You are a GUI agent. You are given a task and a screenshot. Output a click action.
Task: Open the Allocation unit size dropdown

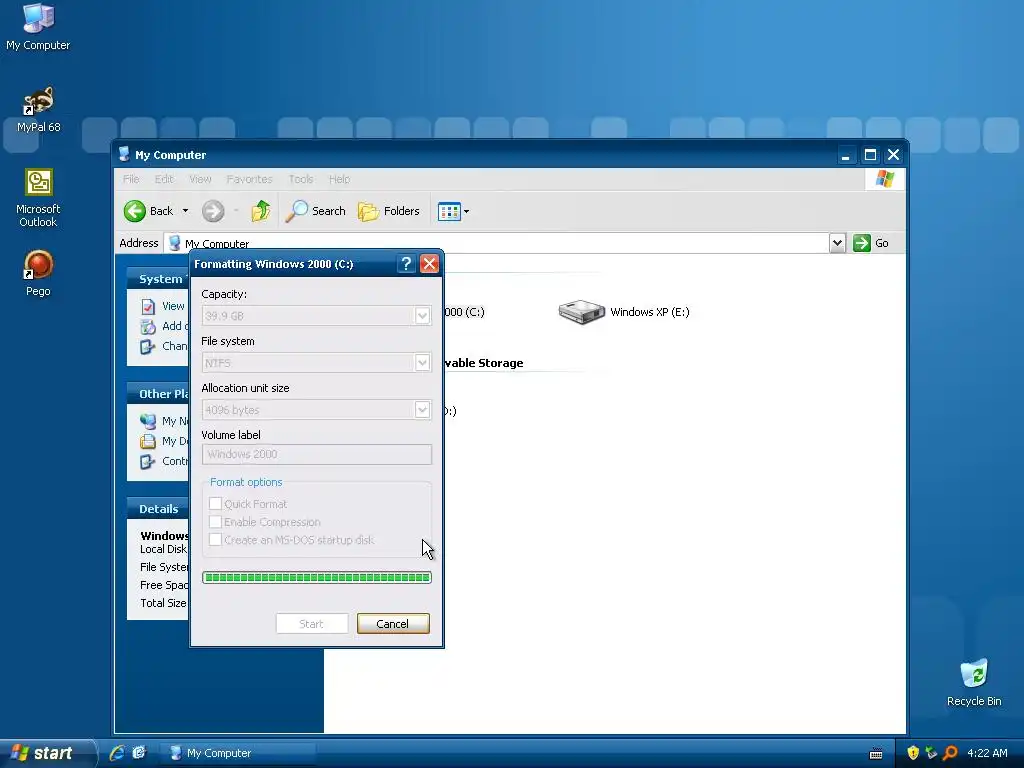point(423,410)
